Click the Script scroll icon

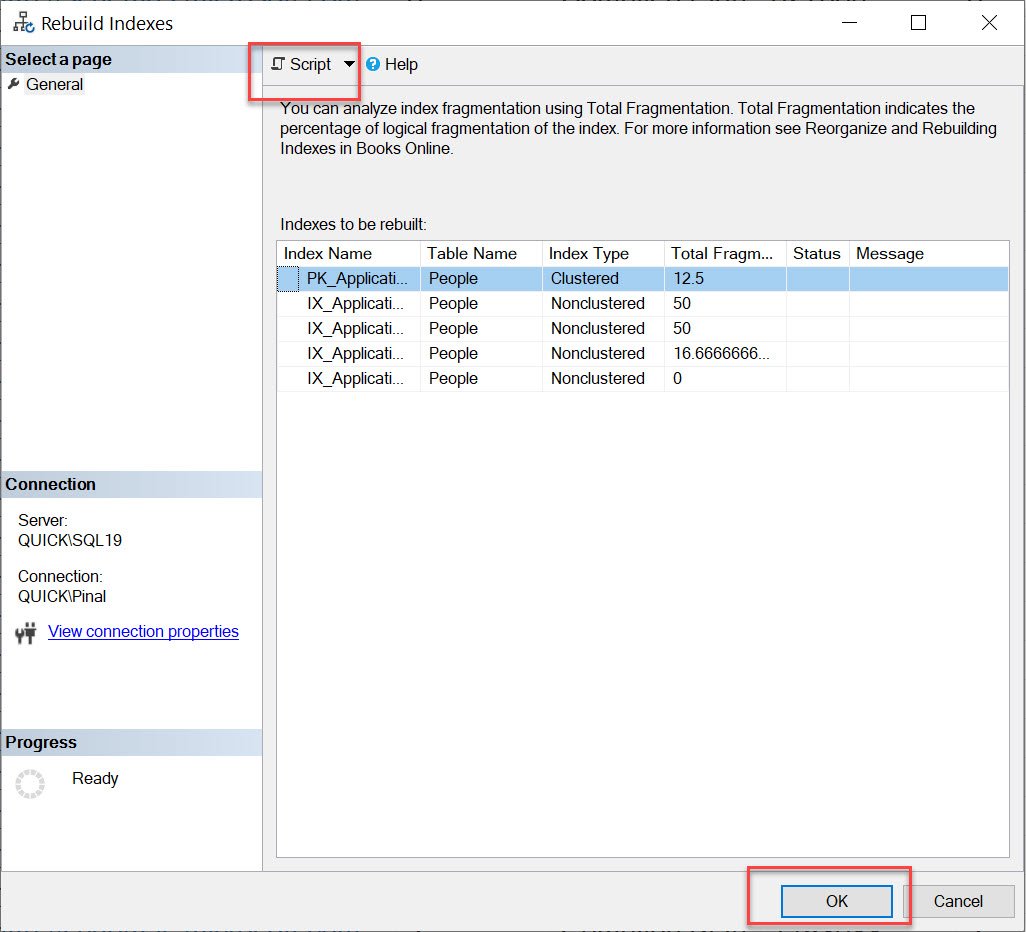[x=278, y=63]
